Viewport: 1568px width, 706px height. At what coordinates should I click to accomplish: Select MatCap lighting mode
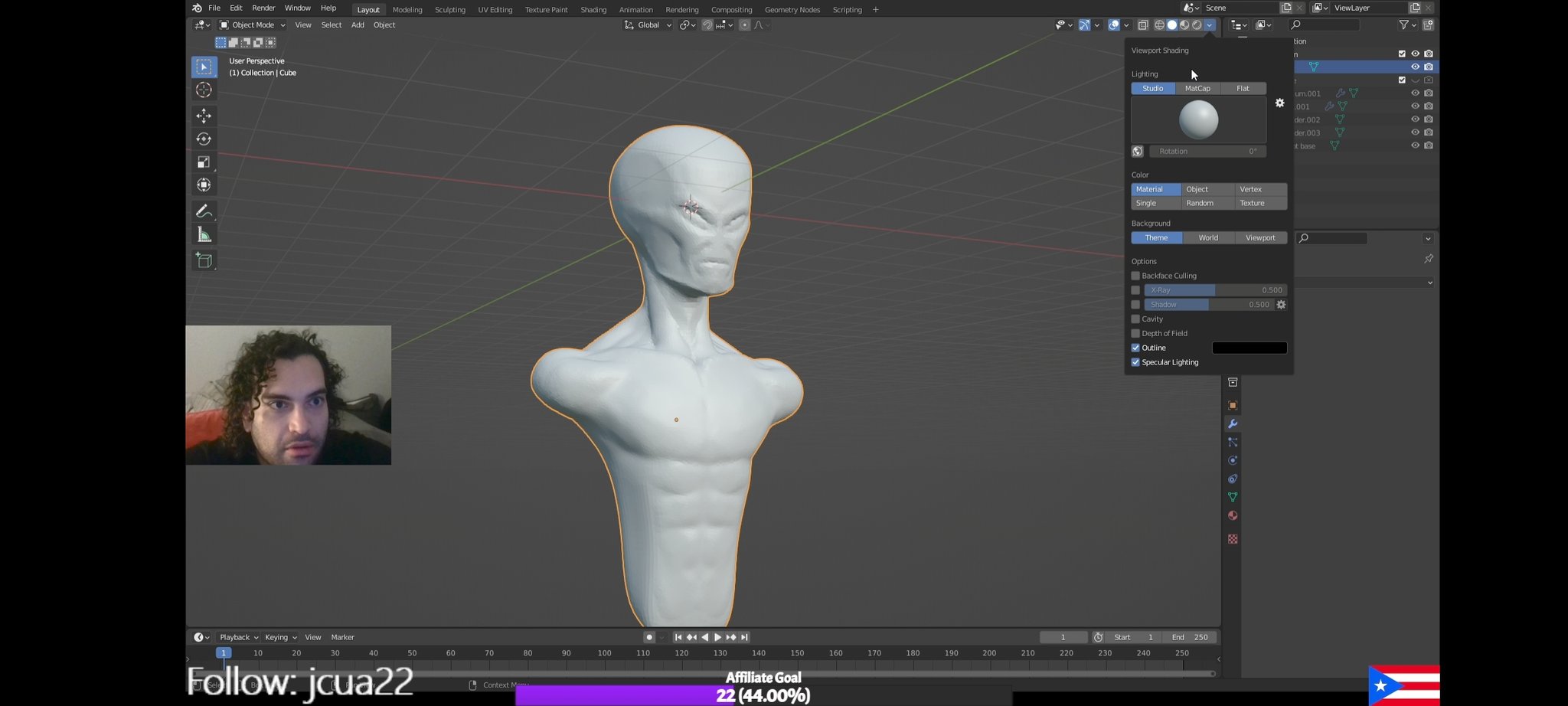(1197, 89)
